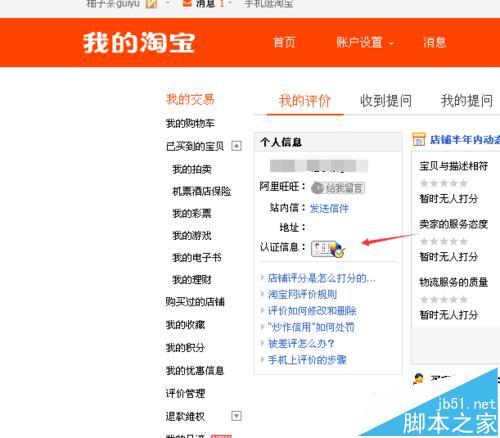Open 我的电子书 in the sidebar
The height and width of the screenshot is (438, 500).
click(x=197, y=258)
